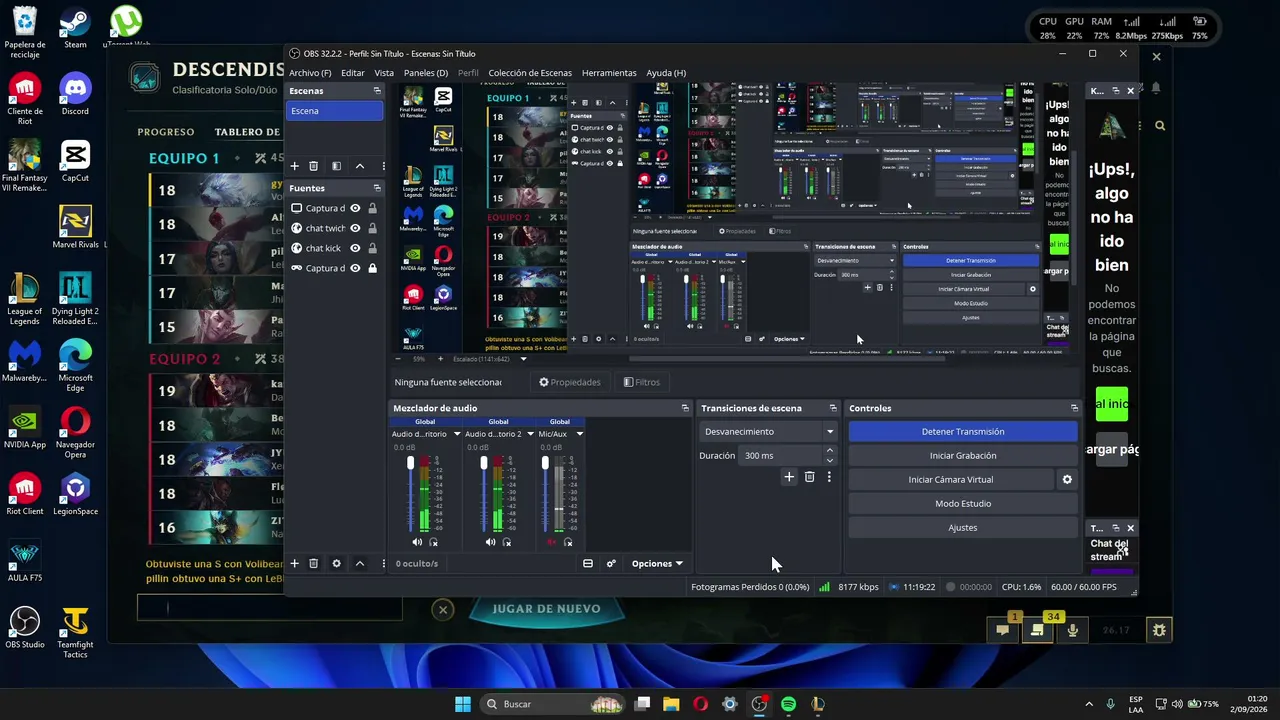Click Detener Transmisión button

point(963,432)
